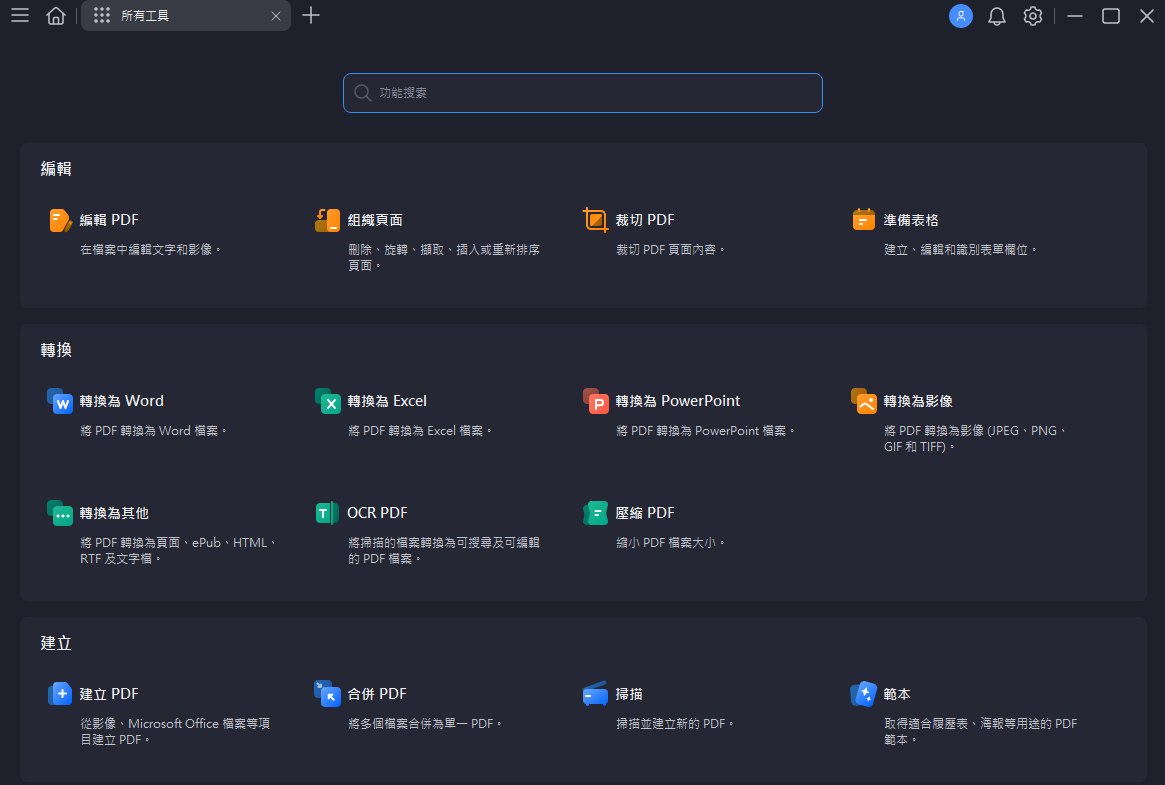The image size is (1165, 785).
Task: Open the settings gear
Action: tap(1033, 16)
